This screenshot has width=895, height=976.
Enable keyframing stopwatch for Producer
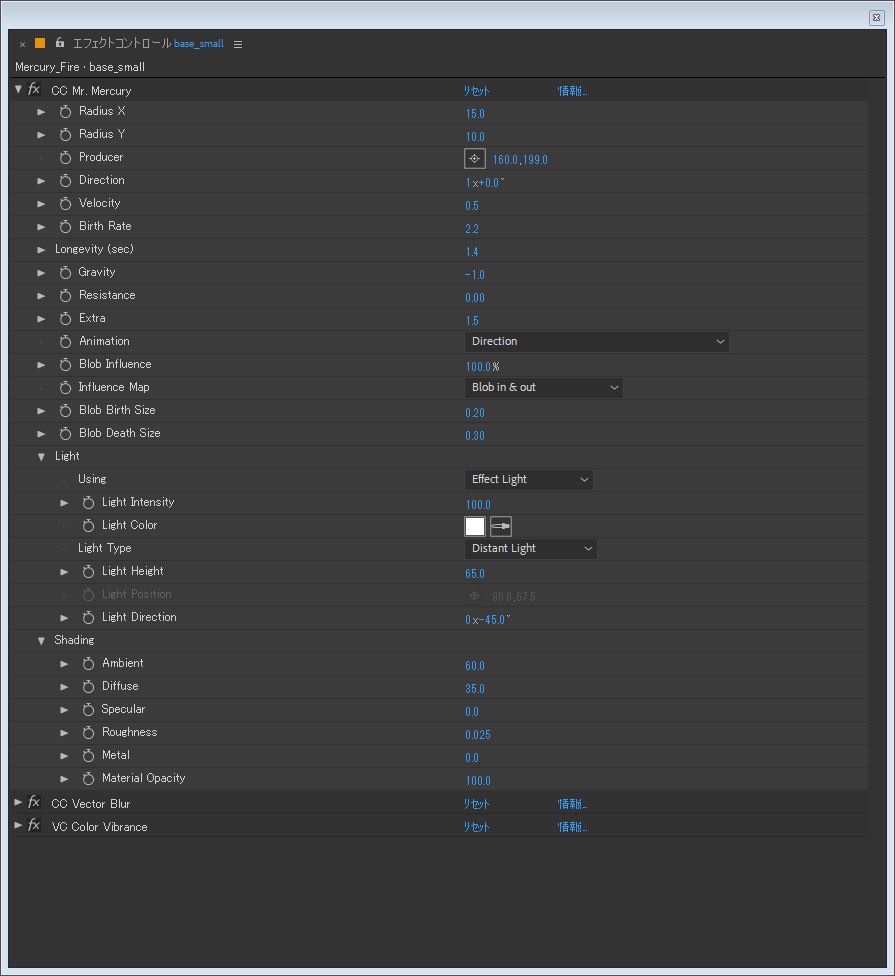[x=65, y=158]
